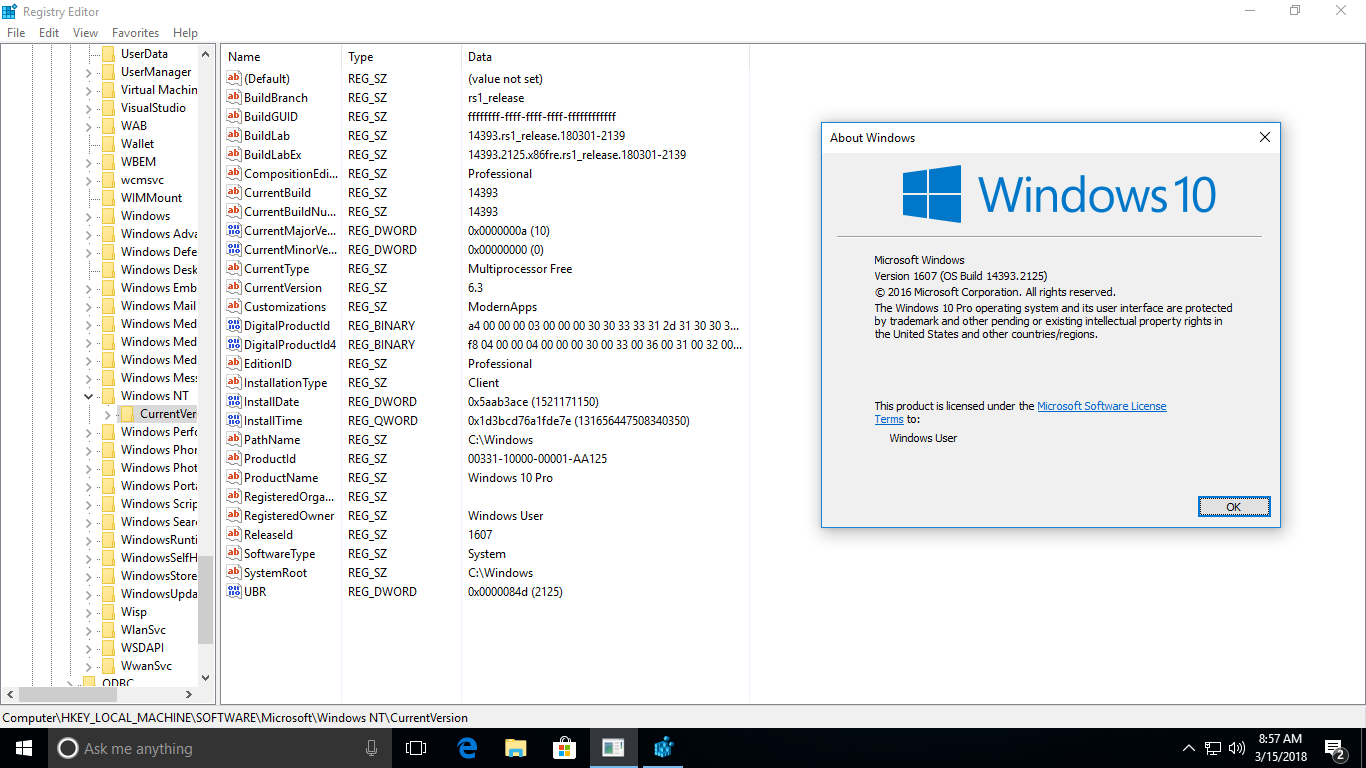The height and width of the screenshot is (768, 1366).
Task: Select the Wisp key in tree
Action: click(134, 612)
